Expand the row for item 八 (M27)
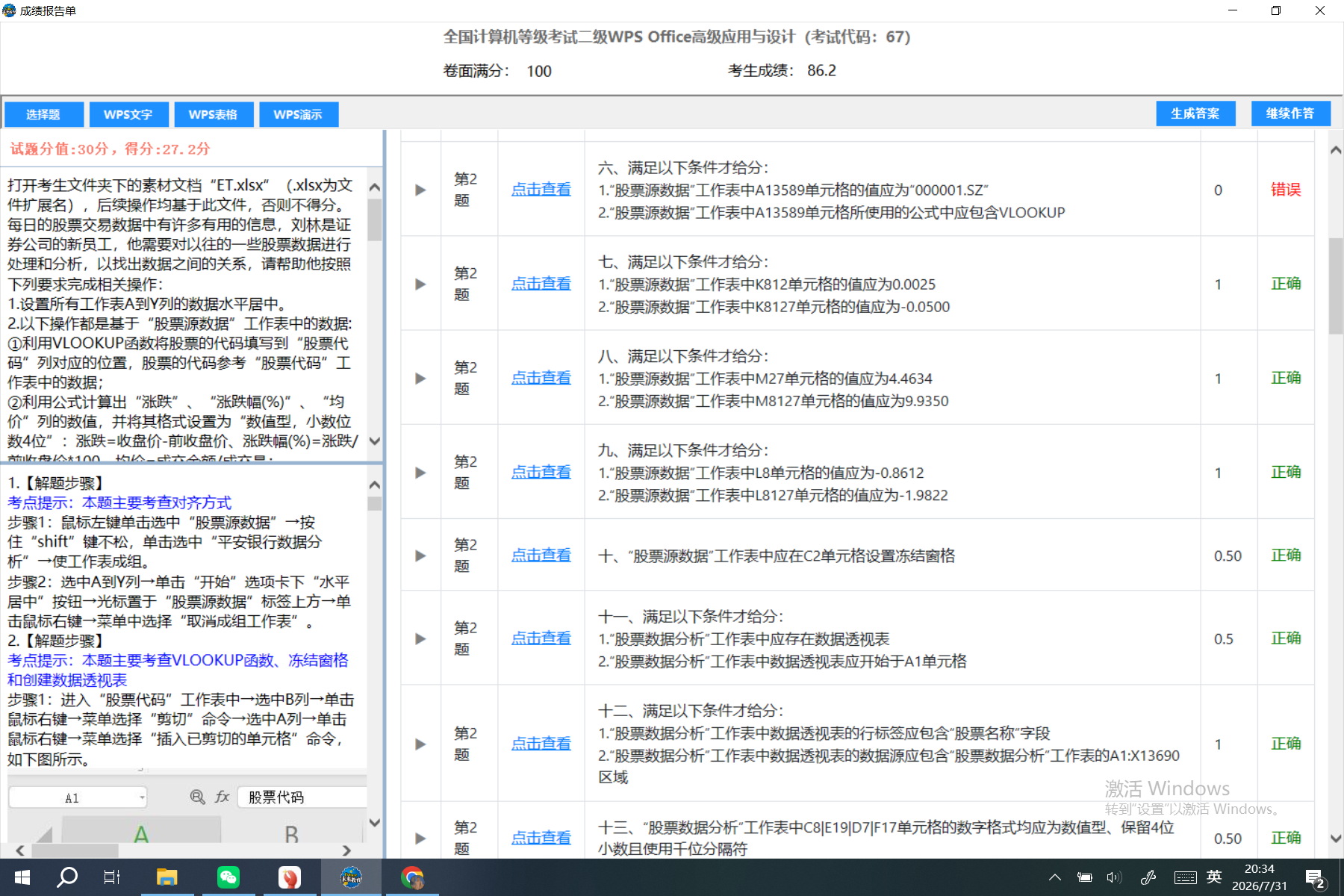1344x896 pixels. [420, 378]
